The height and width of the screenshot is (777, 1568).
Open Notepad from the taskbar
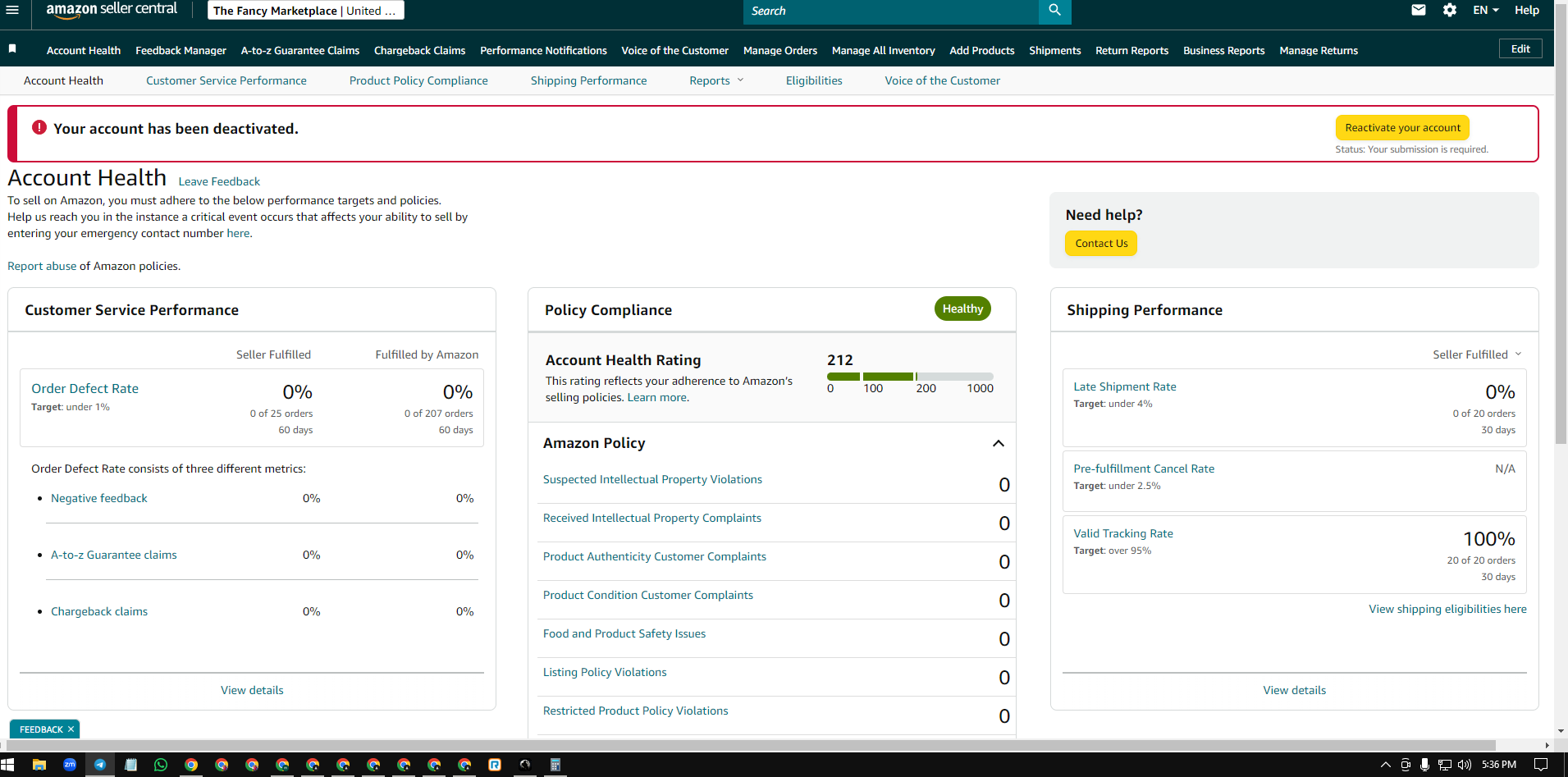(130, 765)
